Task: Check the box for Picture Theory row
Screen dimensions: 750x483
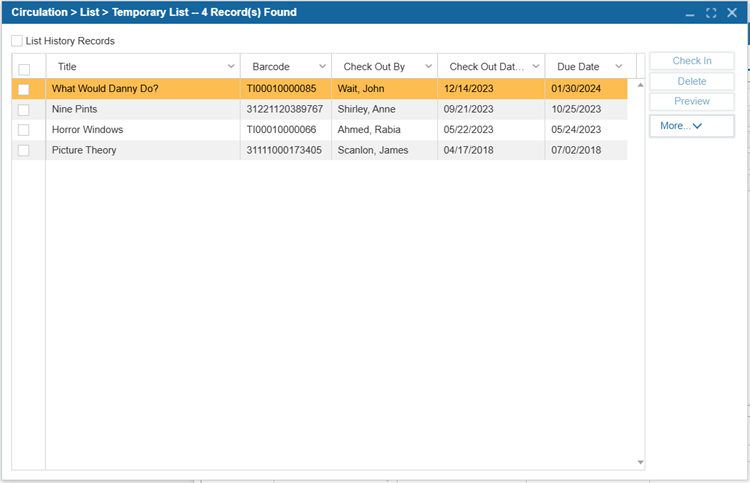Action: (23, 150)
